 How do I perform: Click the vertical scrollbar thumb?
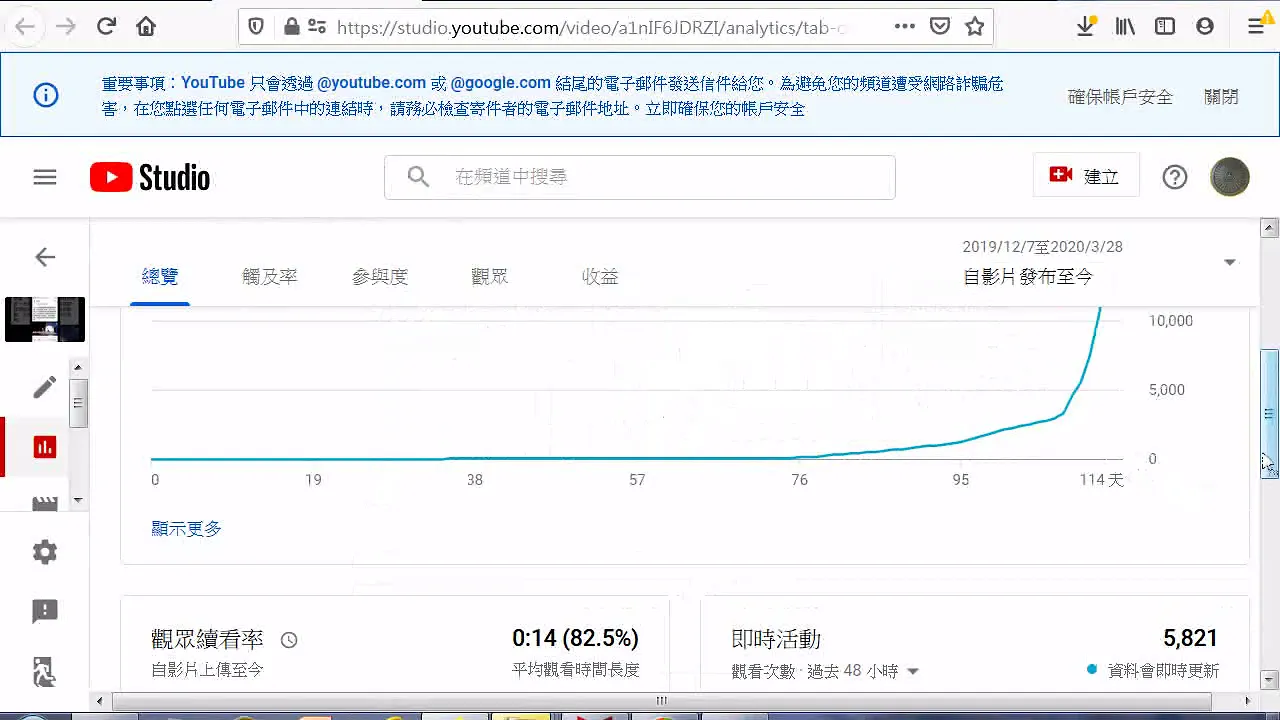pos(1270,414)
